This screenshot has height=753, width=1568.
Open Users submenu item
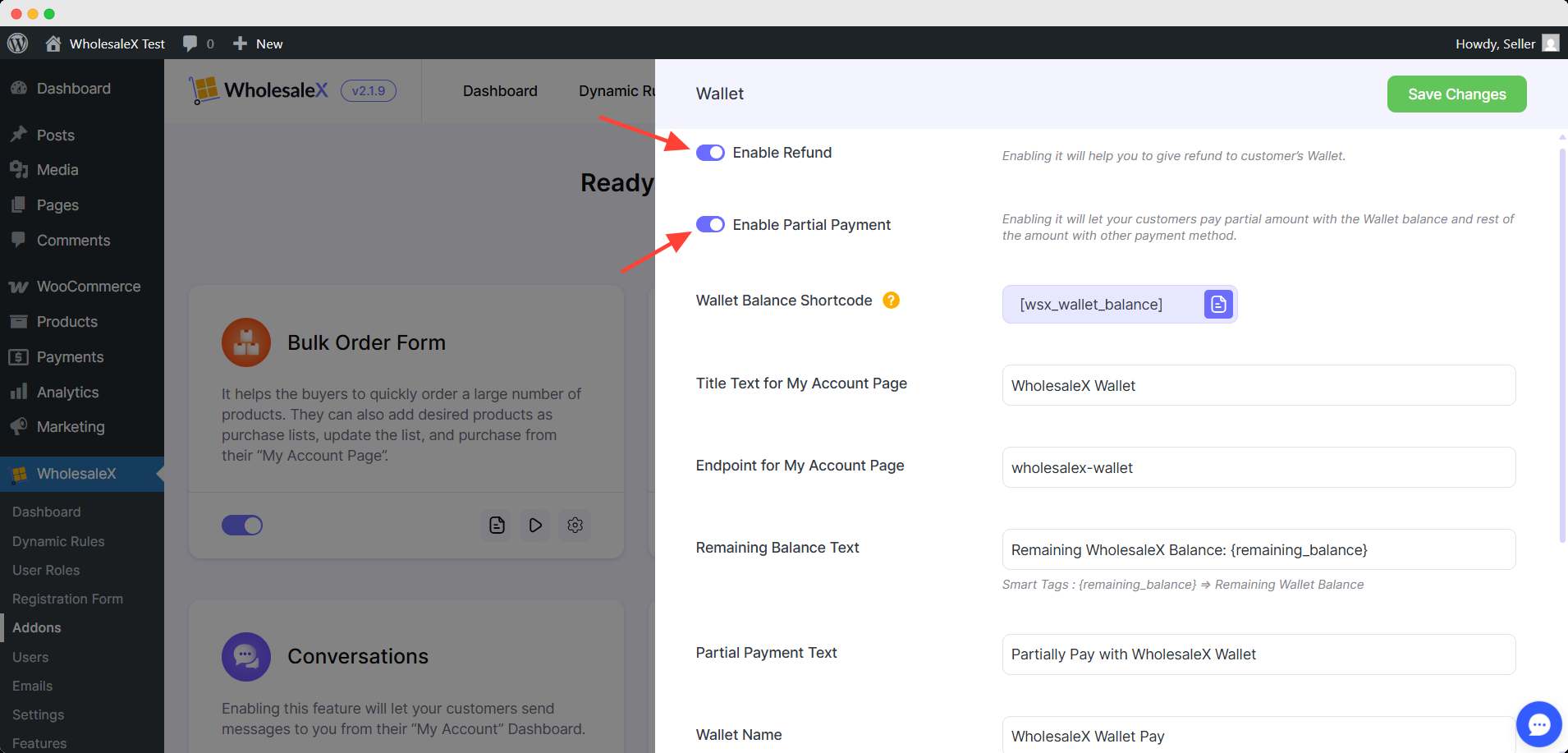coord(30,658)
